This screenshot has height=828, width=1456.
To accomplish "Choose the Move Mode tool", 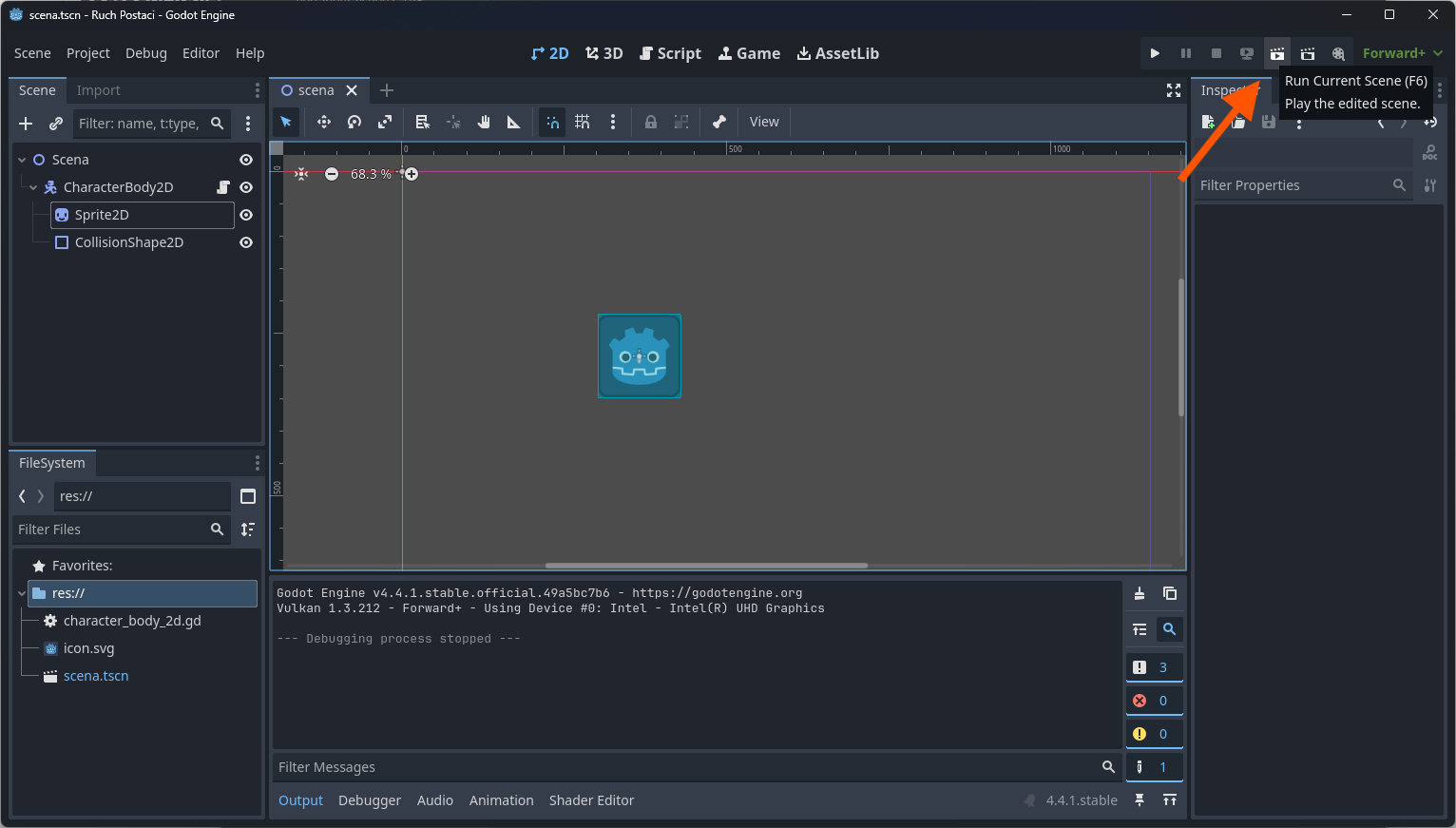I will (324, 122).
